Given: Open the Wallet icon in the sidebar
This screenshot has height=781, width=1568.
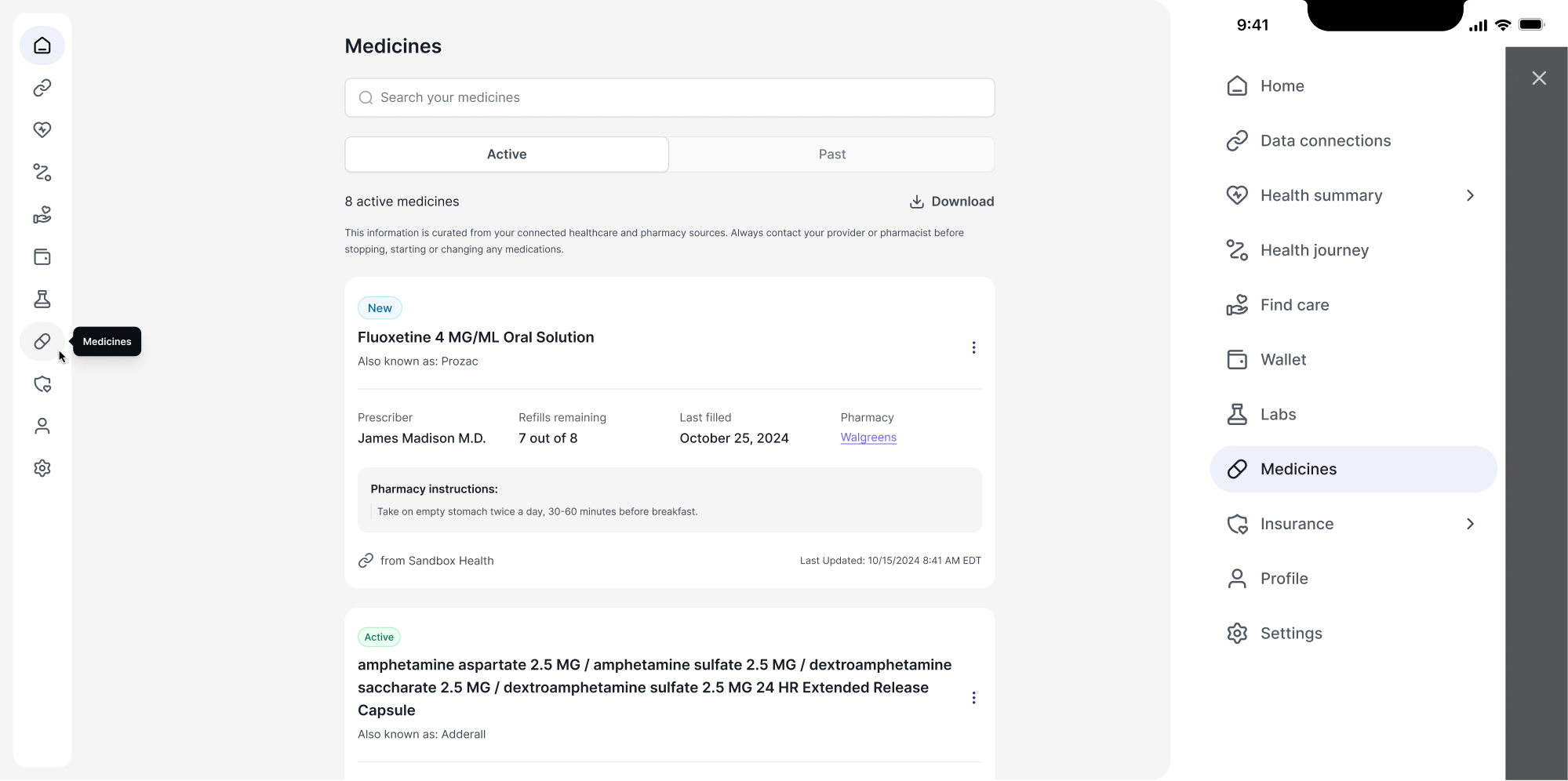Looking at the screenshot, I should point(42,256).
